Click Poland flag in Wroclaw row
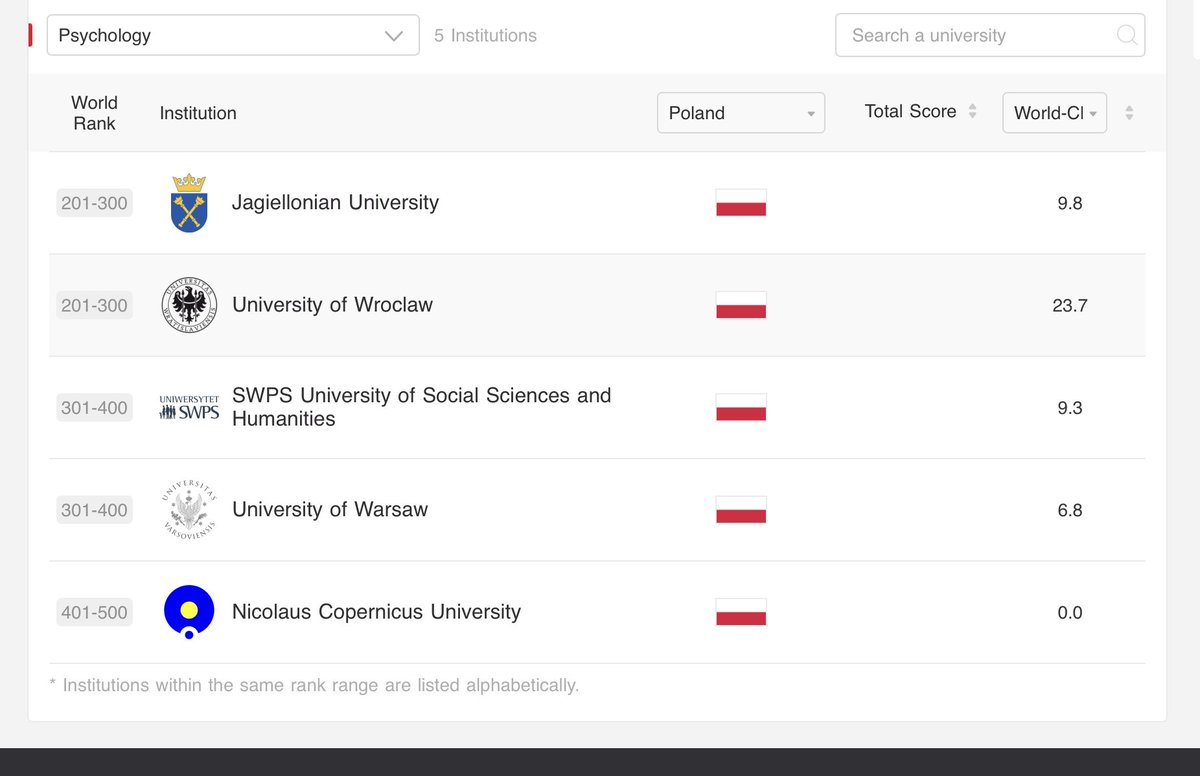This screenshot has height=776, width=1200. click(741, 305)
